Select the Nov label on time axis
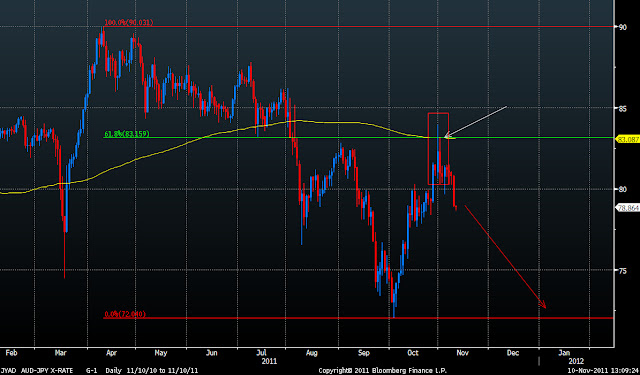 tap(464, 352)
